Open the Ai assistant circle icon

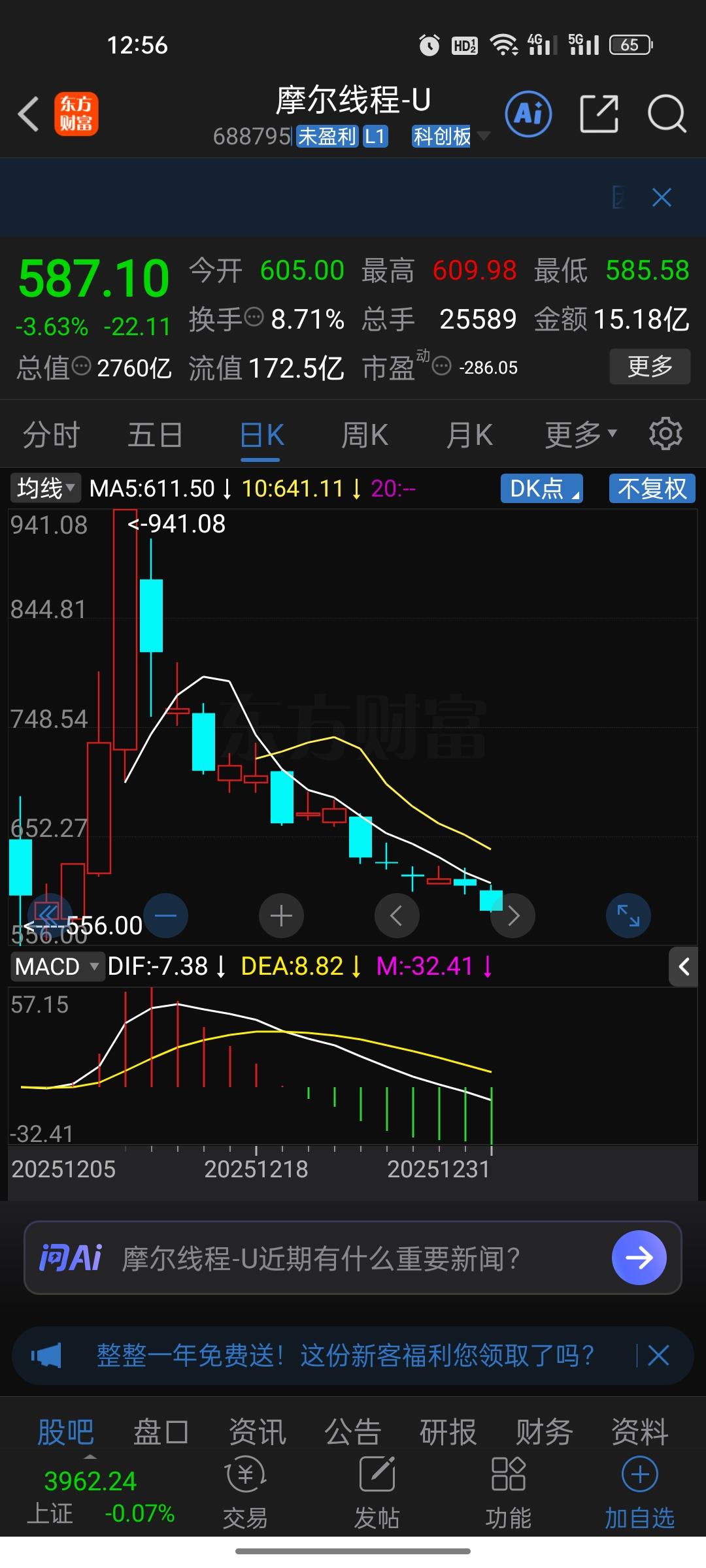528,114
